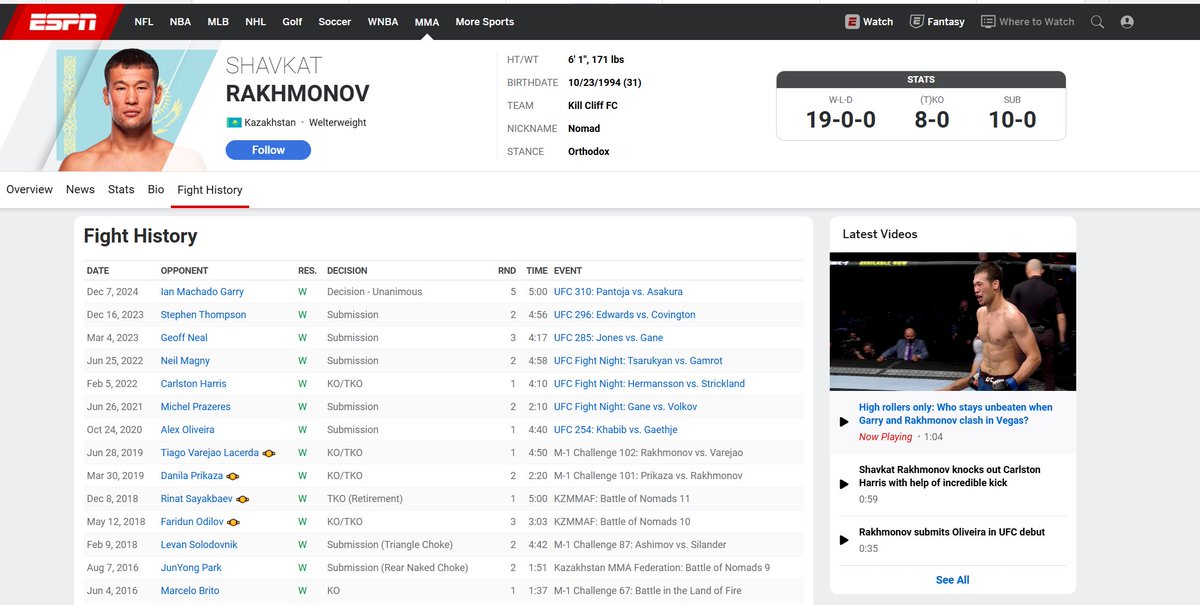Open the NHL menu
Image resolution: width=1200 pixels, height=605 pixels.
(256, 21)
